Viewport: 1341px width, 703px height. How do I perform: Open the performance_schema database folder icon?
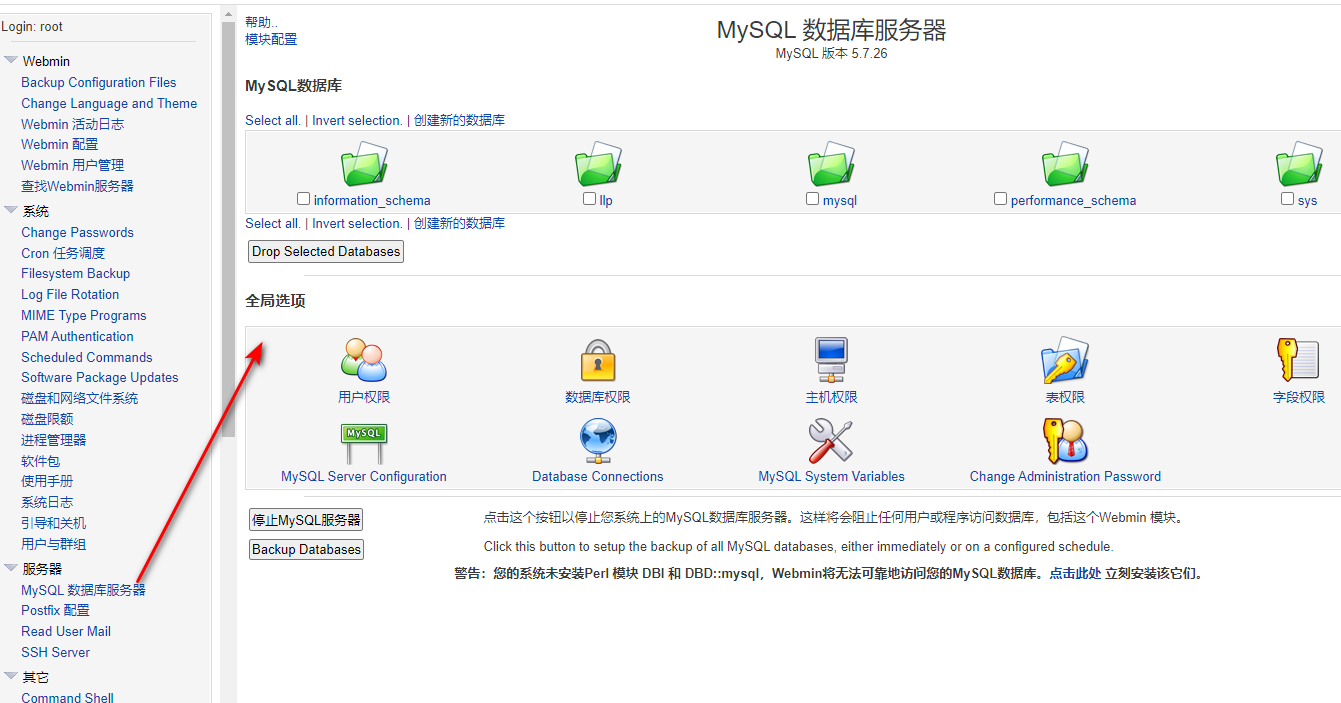pyautogui.click(x=1065, y=164)
